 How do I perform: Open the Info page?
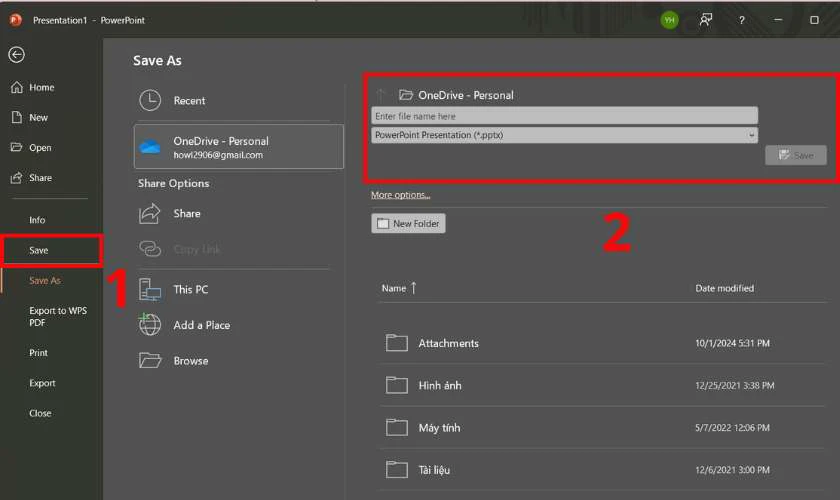(37, 220)
